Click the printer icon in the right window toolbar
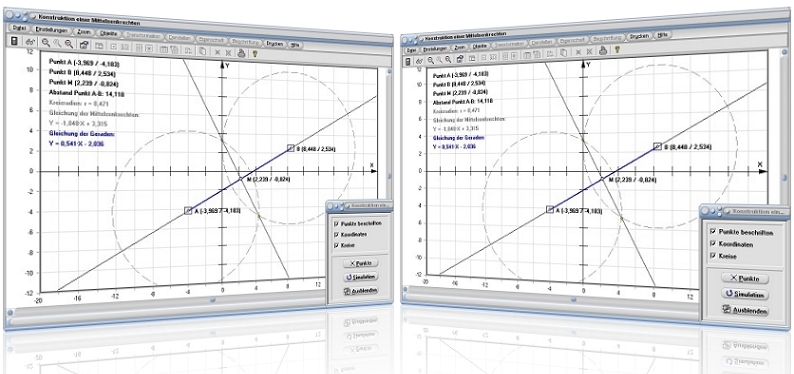Image resolution: width=794 pixels, height=374 pixels. pyautogui.click(x=603, y=50)
